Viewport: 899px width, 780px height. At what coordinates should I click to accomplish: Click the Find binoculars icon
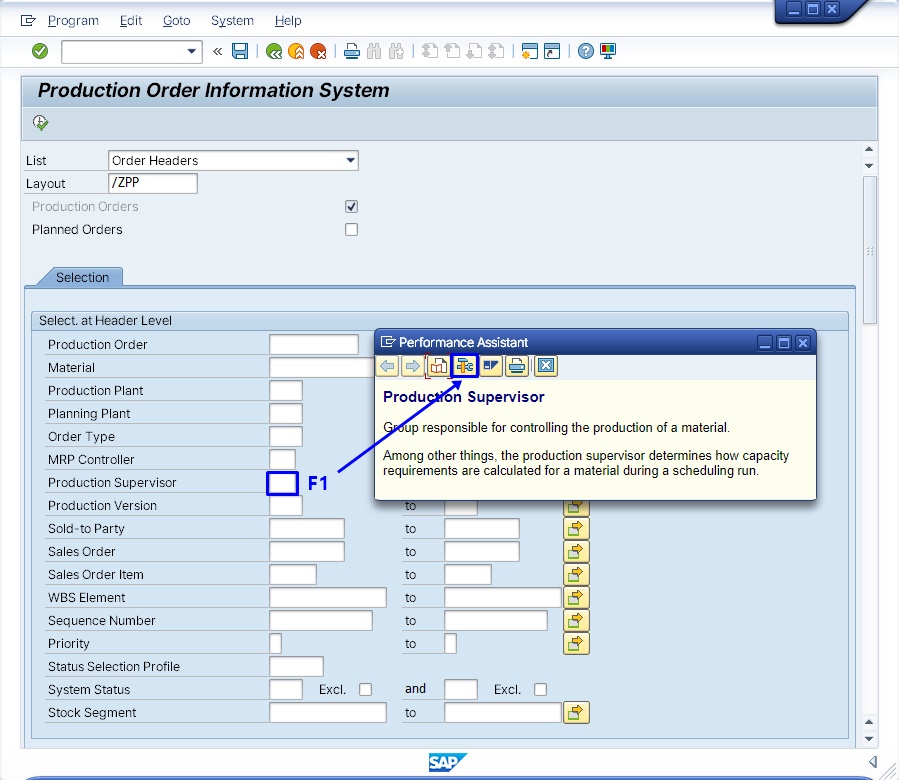(x=374, y=52)
